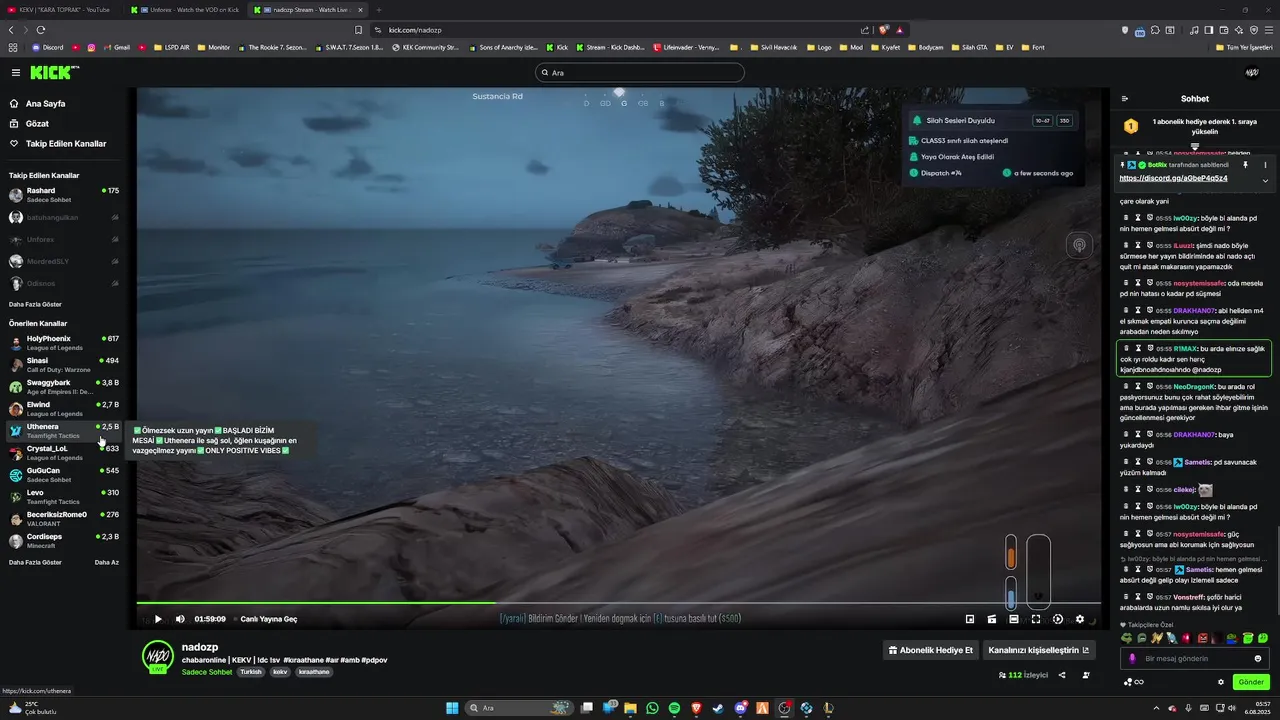Open WhatsApp from the taskbar
This screenshot has height=720, width=1280.
click(x=652, y=708)
